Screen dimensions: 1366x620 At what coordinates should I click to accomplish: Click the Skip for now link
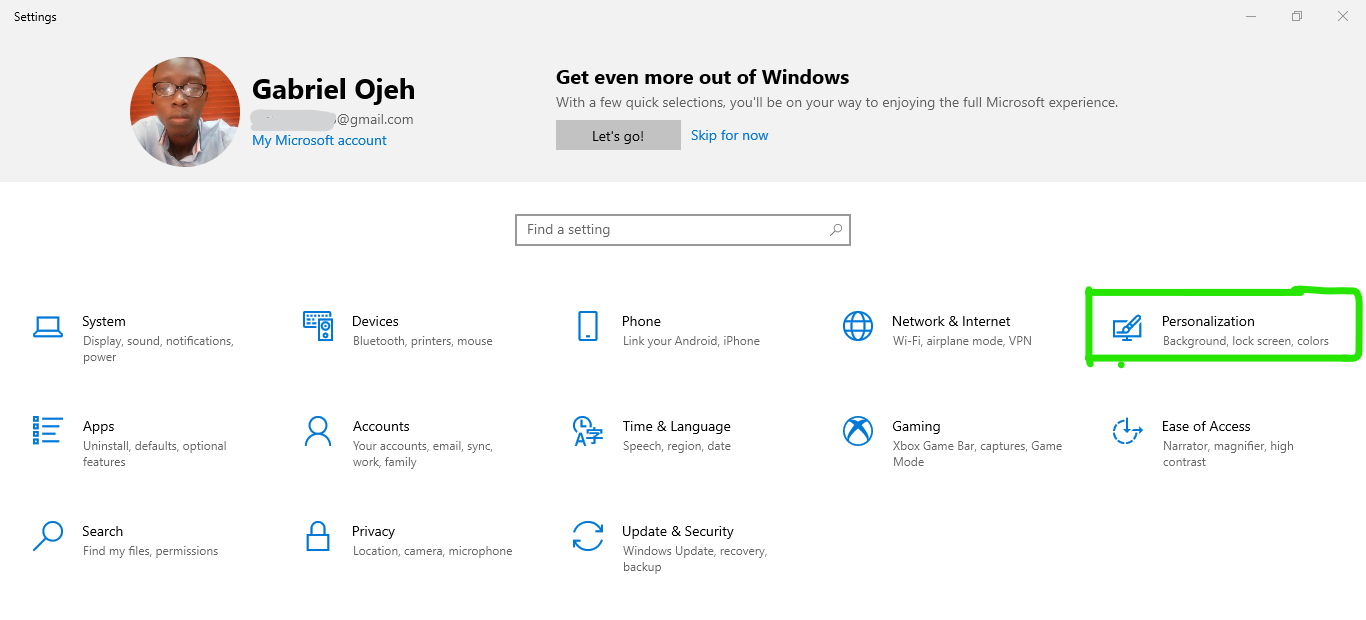tap(729, 135)
